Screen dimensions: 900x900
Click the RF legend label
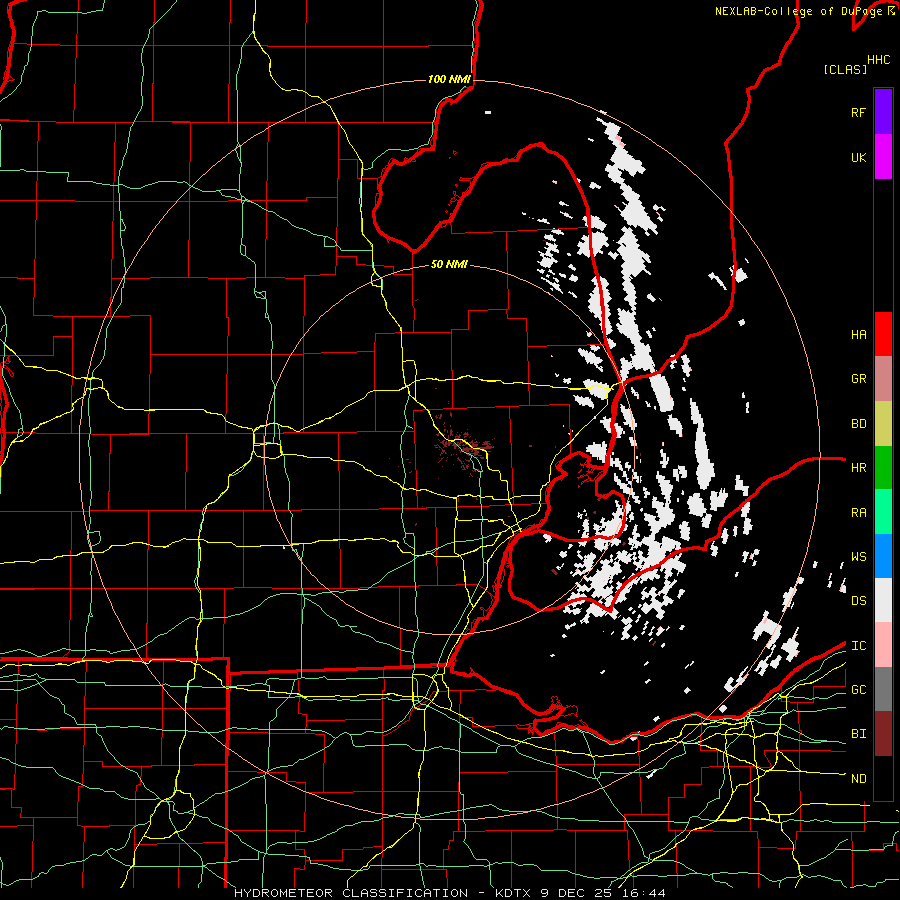pyautogui.click(x=859, y=112)
